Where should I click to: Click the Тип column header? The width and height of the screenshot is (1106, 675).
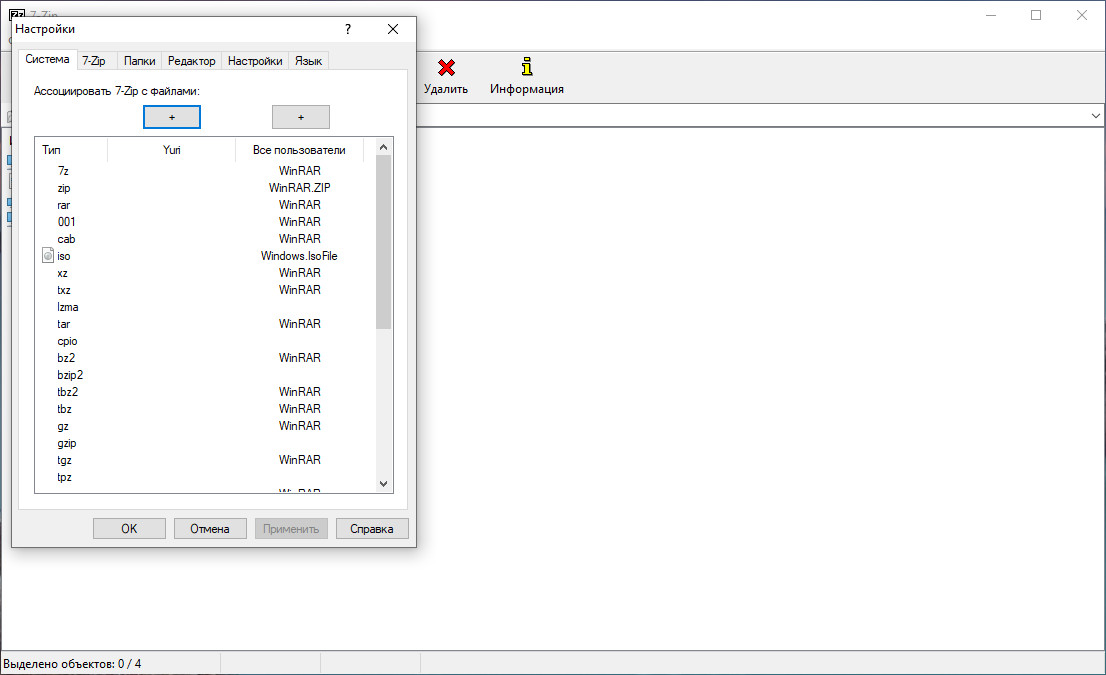71,150
